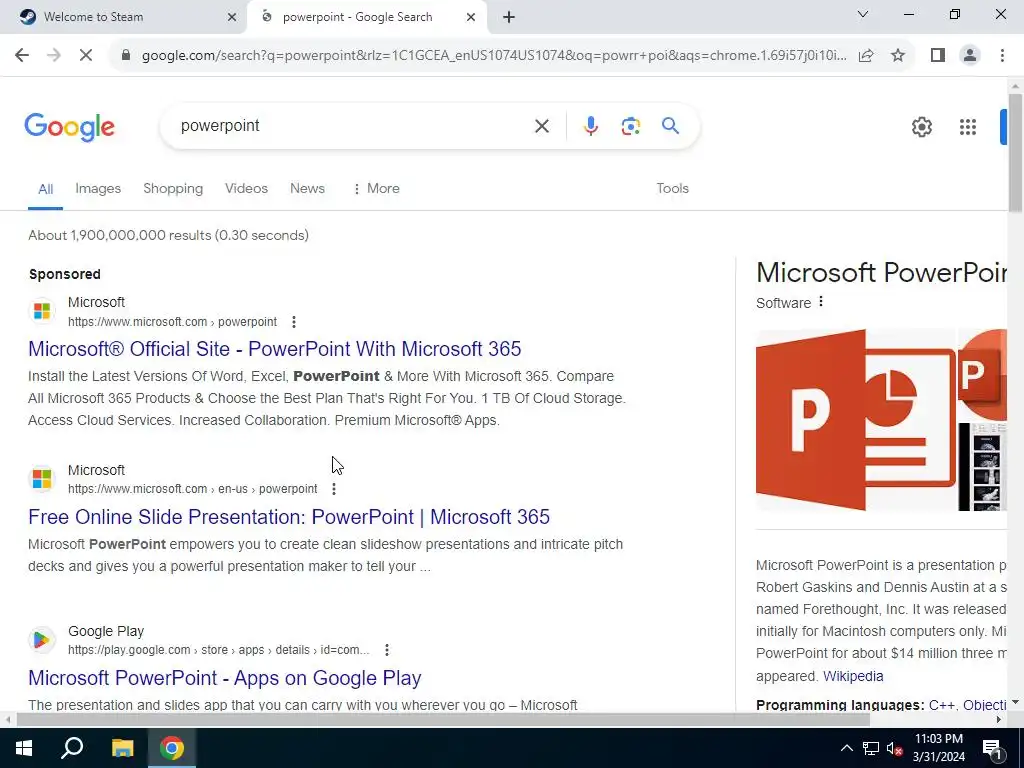This screenshot has height=768, width=1024.
Task: Open Microsoft Official Site PowerPoint link
Action: (274, 349)
